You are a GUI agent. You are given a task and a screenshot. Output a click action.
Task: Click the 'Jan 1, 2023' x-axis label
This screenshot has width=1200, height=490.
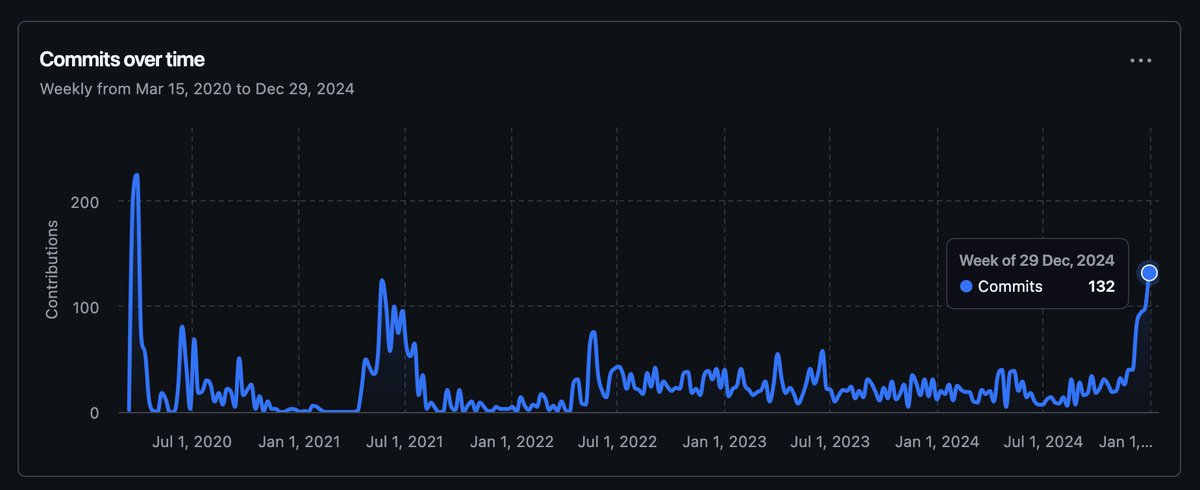(725, 441)
